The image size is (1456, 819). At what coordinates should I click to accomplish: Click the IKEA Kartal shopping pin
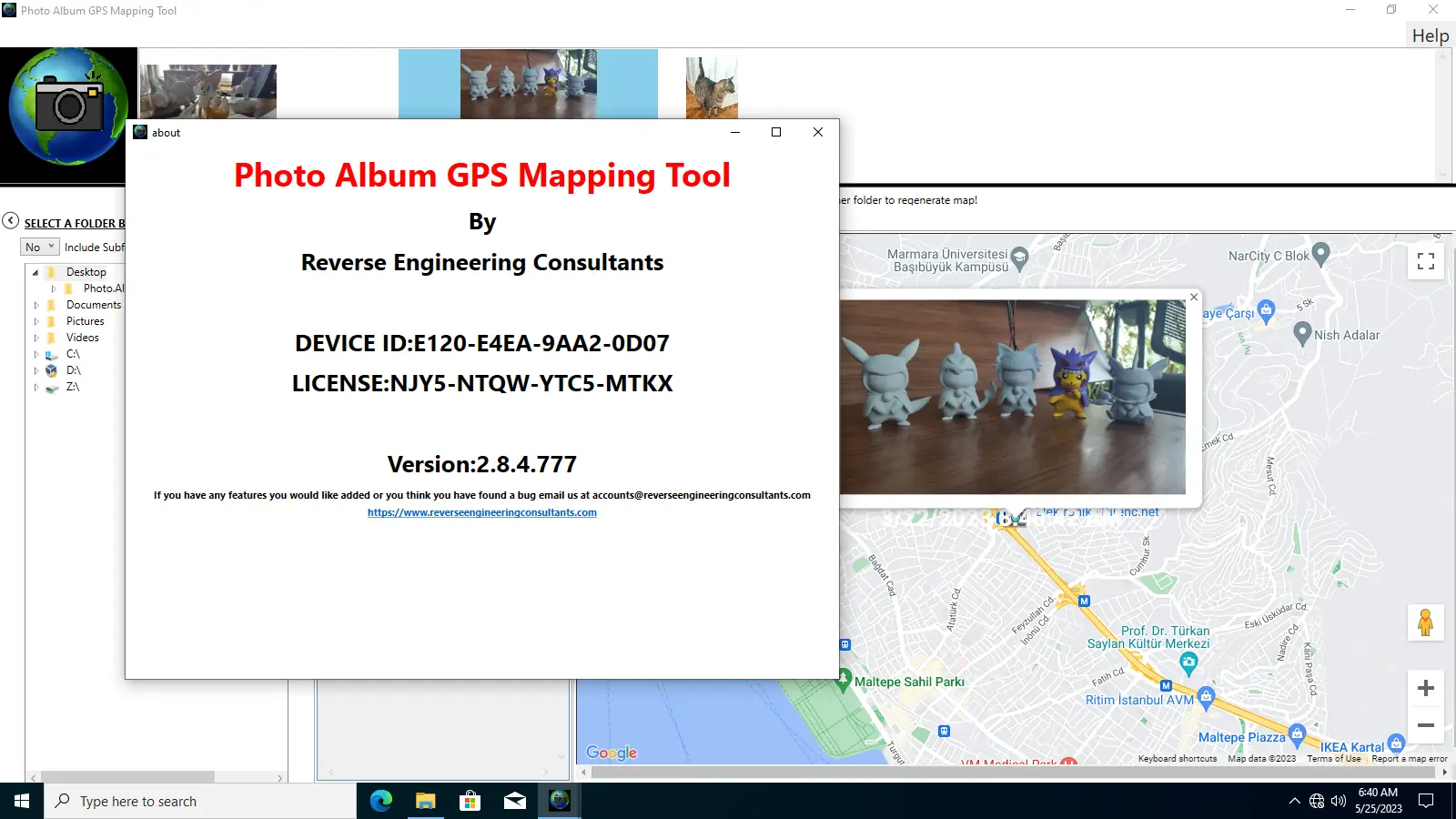pyautogui.click(x=1396, y=744)
